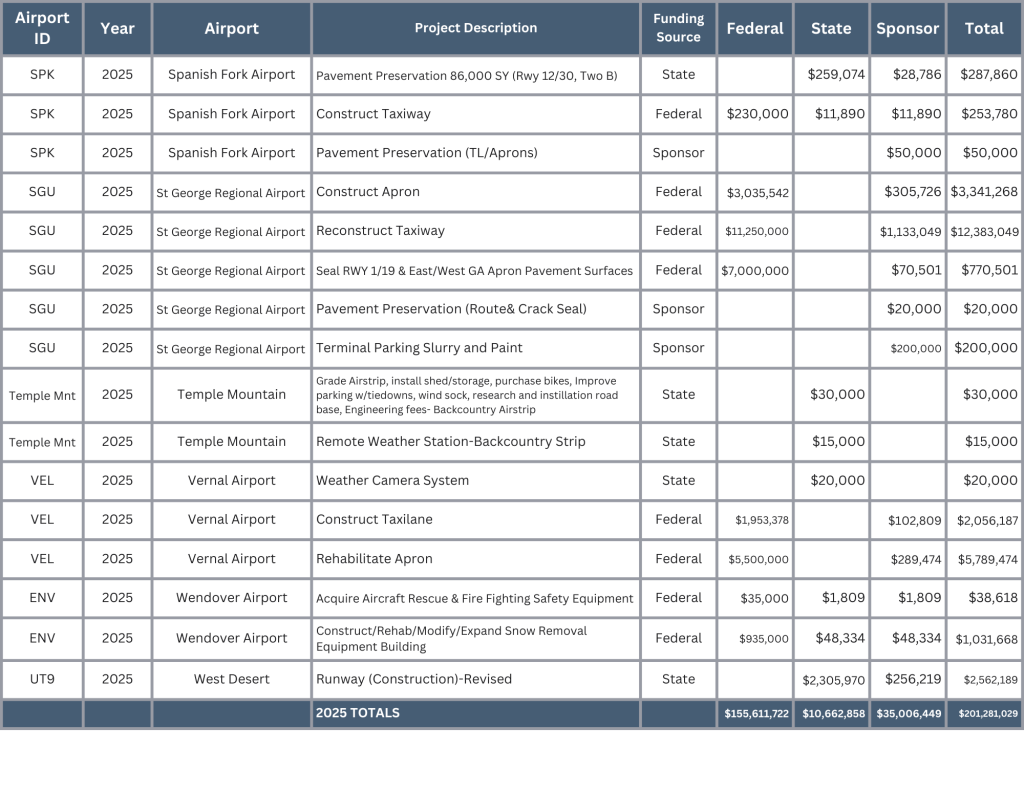Click the 2025 TOTALS label
This screenshot has height=791, width=1024.
click(x=358, y=713)
